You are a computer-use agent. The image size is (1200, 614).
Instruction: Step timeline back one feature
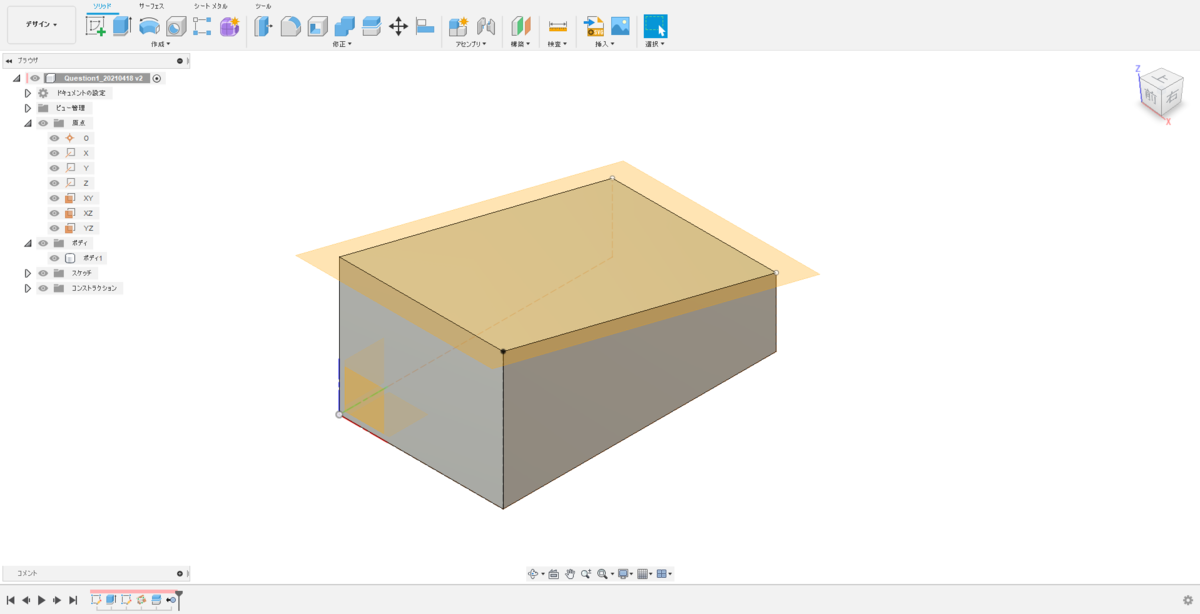26,600
